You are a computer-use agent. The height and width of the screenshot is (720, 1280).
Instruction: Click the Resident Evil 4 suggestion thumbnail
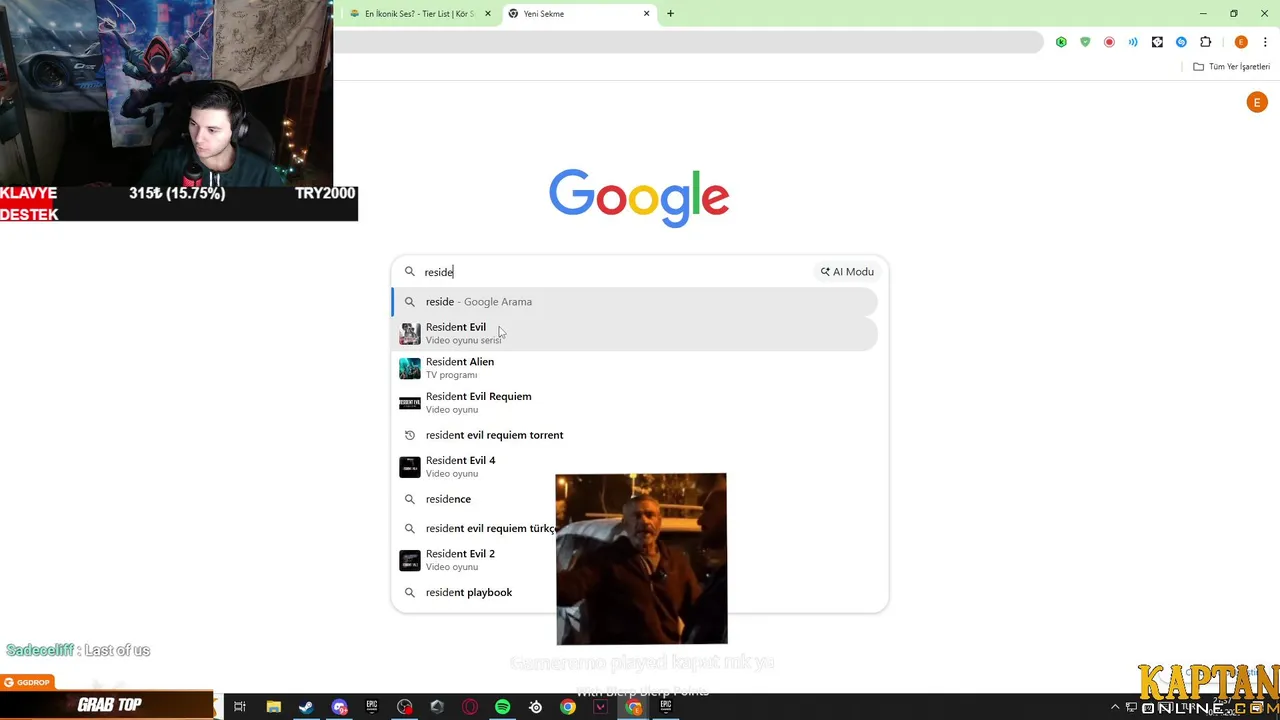point(410,467)
